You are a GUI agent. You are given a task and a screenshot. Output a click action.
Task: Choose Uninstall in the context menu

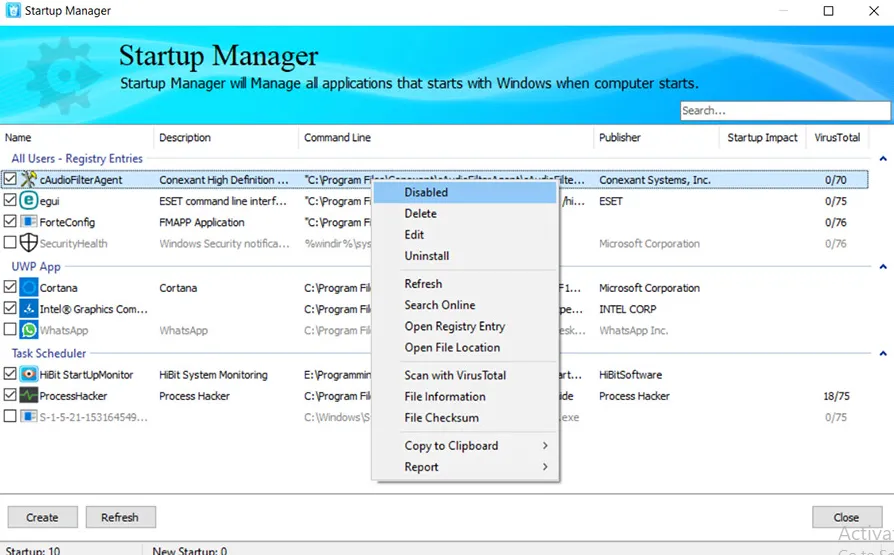click(465, 256)
